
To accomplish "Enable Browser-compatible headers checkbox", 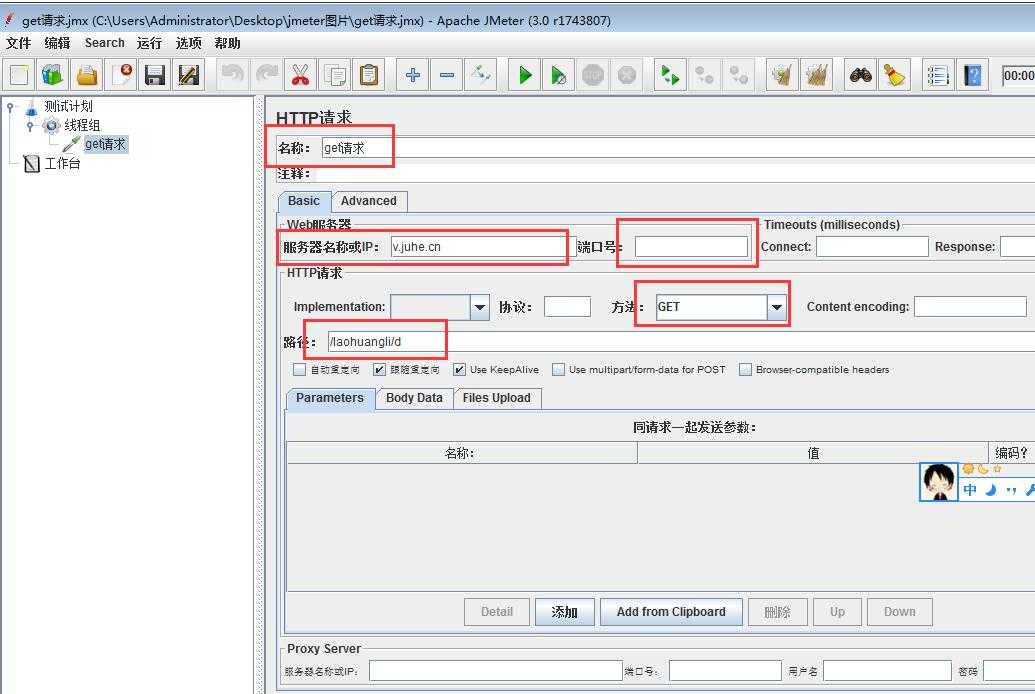I will [x=745, y=370].
